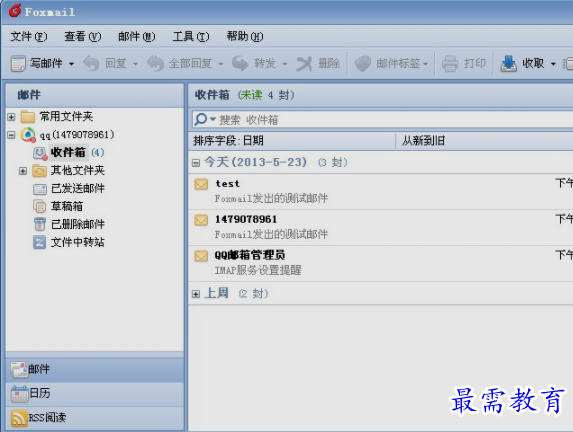Select the 文件中转站 label

[x=78, y=242]
